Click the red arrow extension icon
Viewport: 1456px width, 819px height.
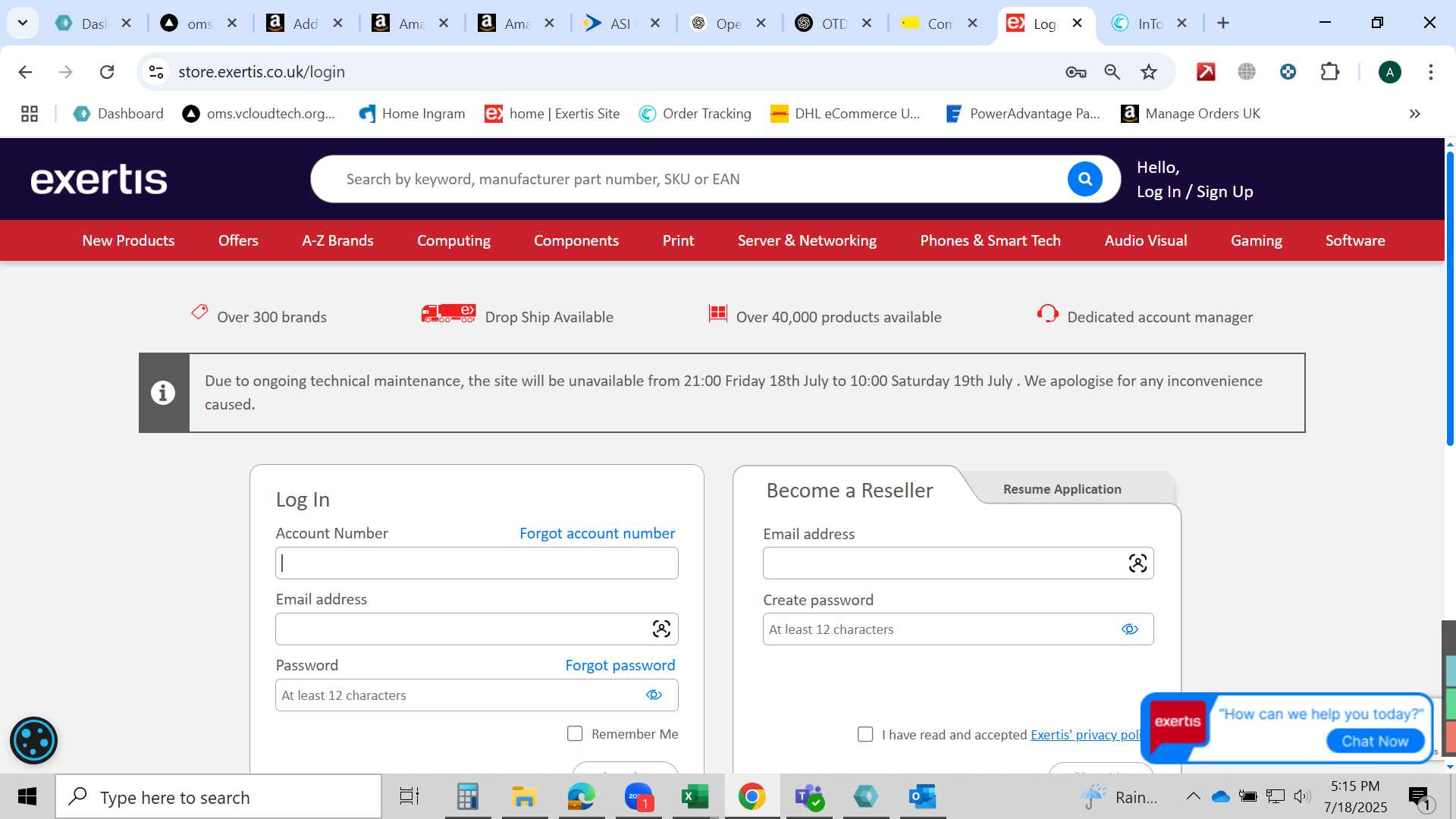(1206, 72)
